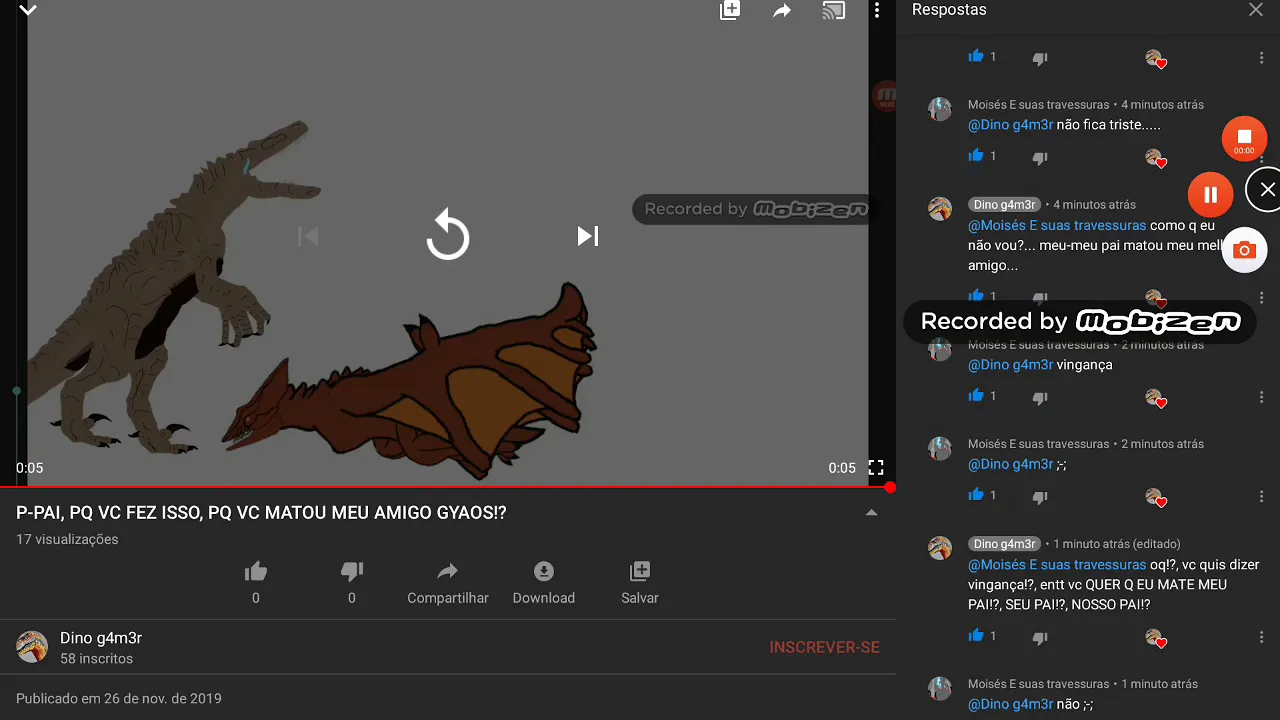Dislike the 'não fica triste' reply
The width and height of the screenshot is (1280, 720).
coord(1040,157)
